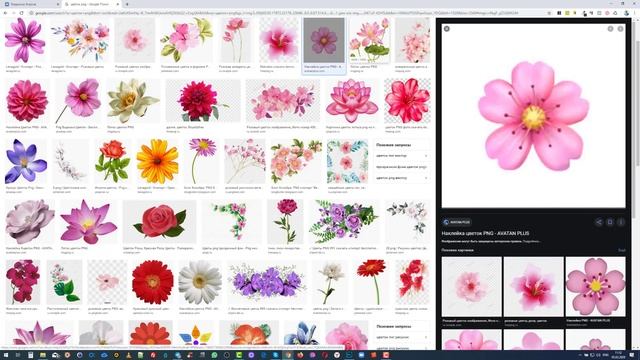Open the red rose result
The width and height of the screenshot is (640, 360).
tap(159, 222)
